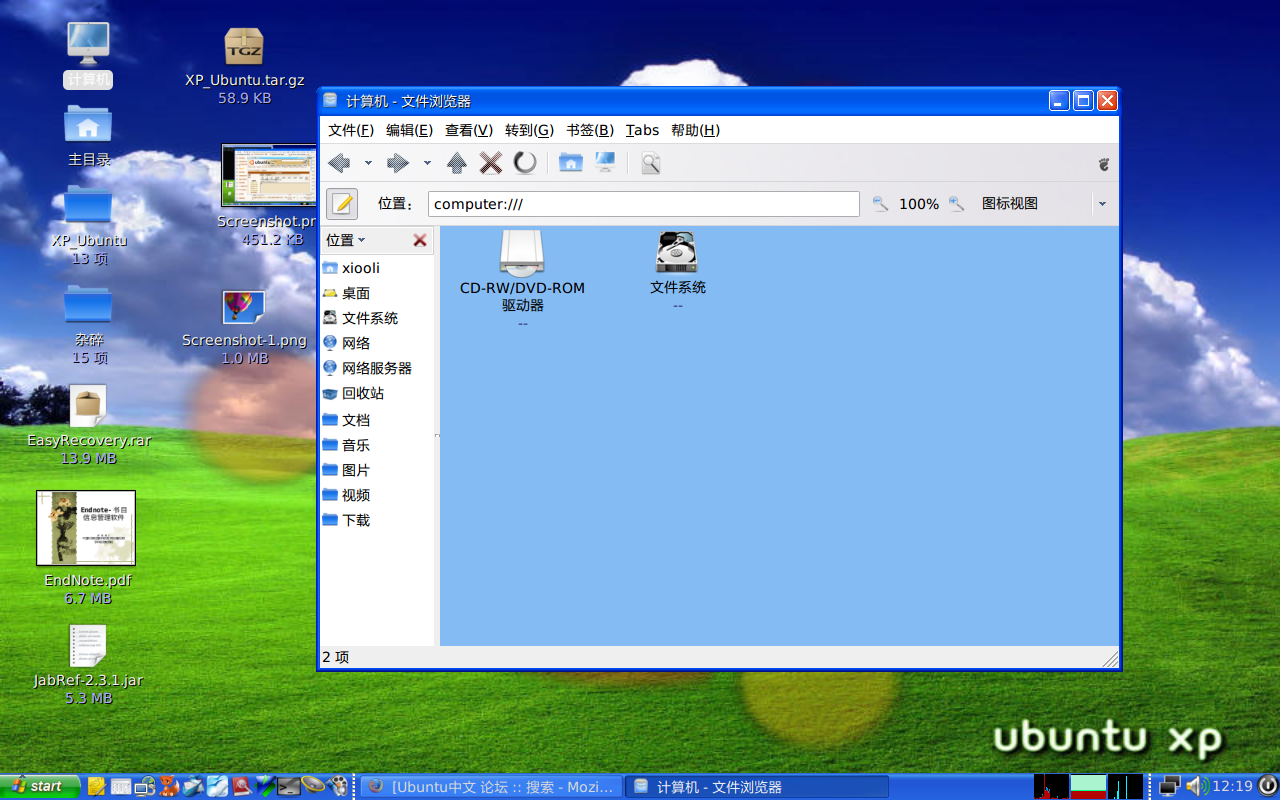Open media player film-reel taskbar icon
The image size is (1280, 800).
pos(339,786)
